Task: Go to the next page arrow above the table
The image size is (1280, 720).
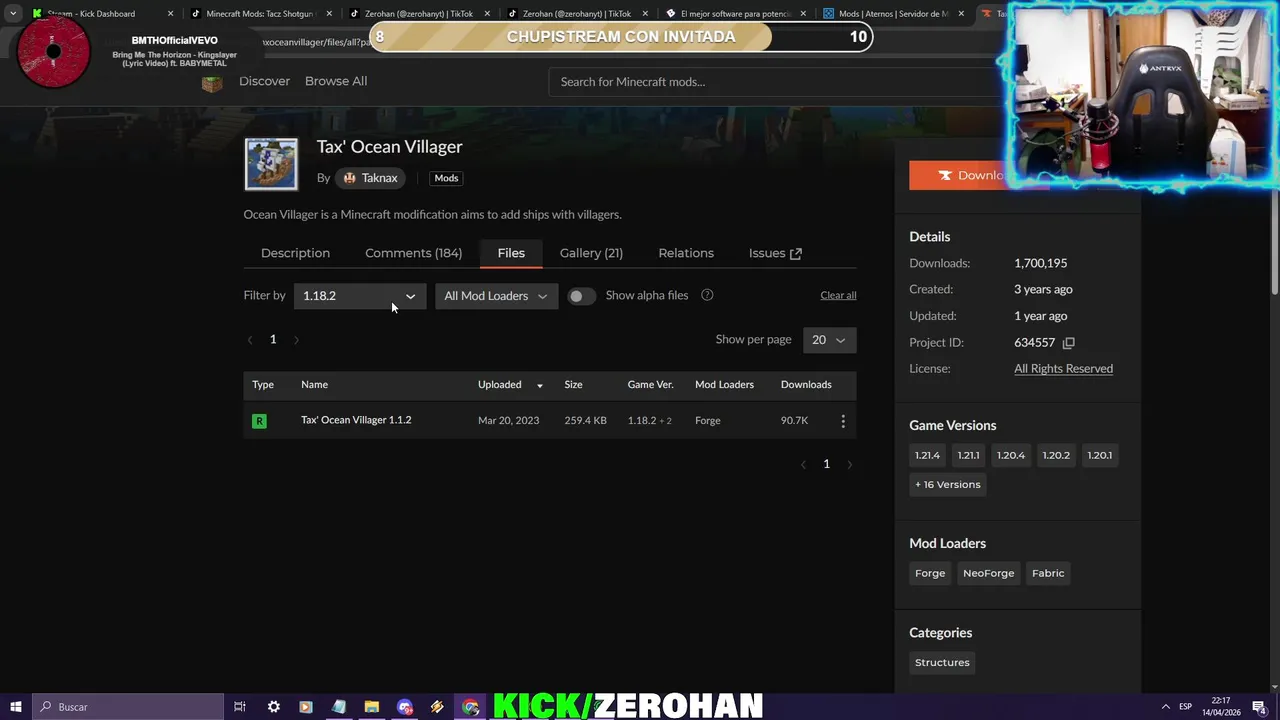Action: click(x=296, y=340)
